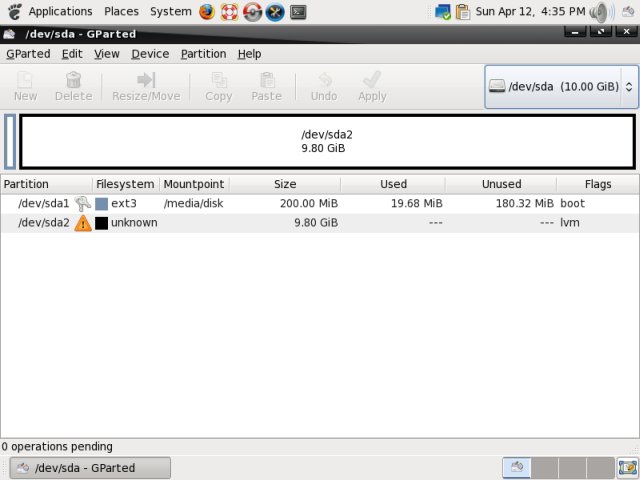Screen dimensions: 640x480
Task: Sort by the Size column header
Action: click(285, 184)
